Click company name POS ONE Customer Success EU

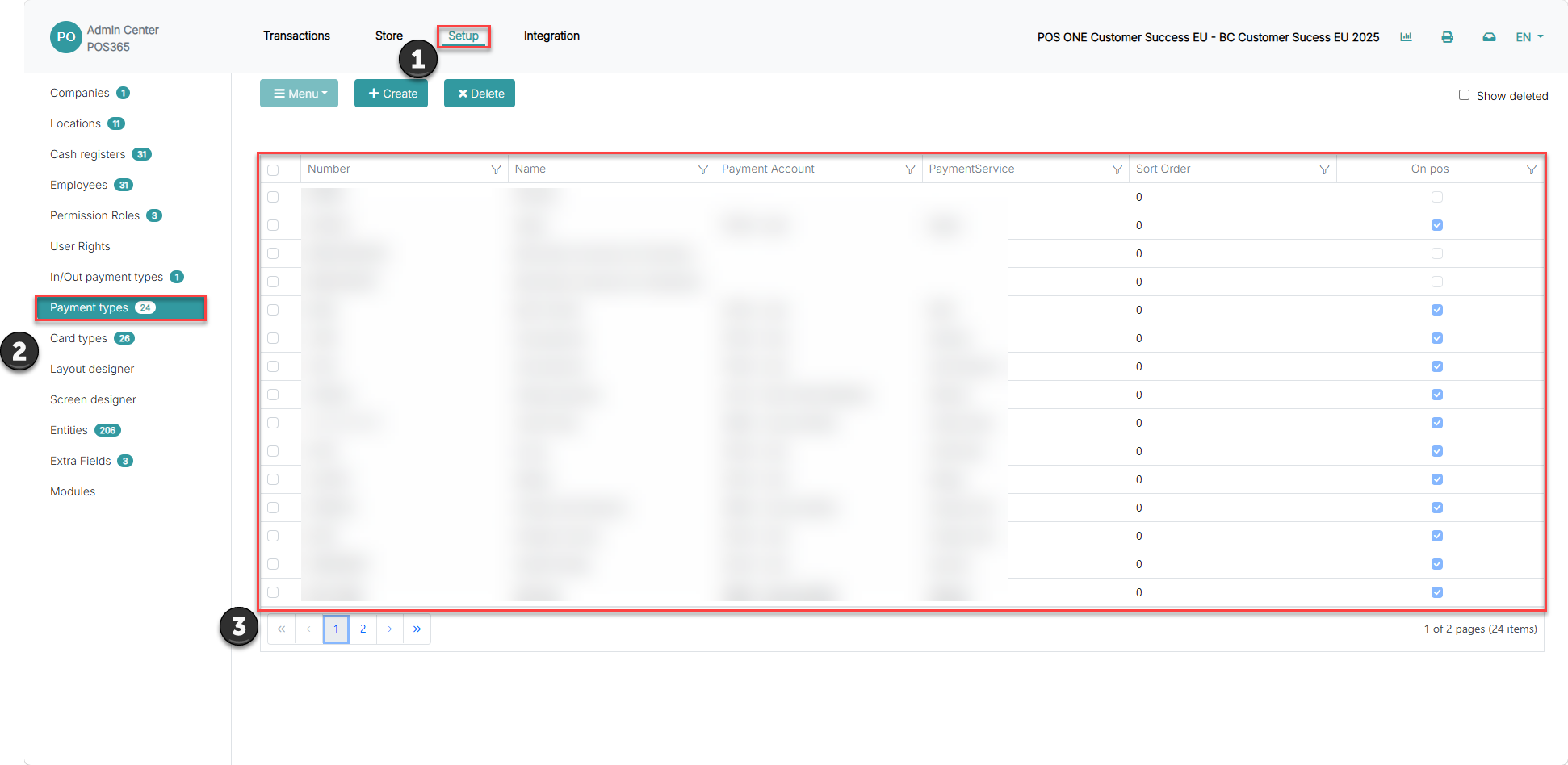(x=1208, y=37)
